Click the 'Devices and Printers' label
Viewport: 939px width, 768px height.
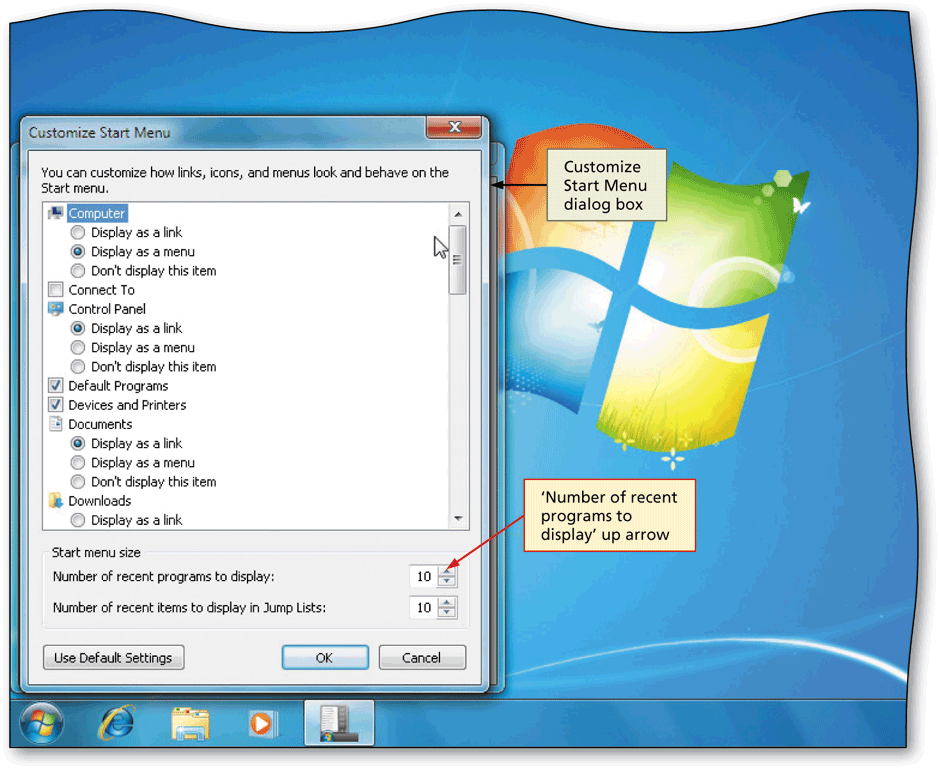point(127,405)
